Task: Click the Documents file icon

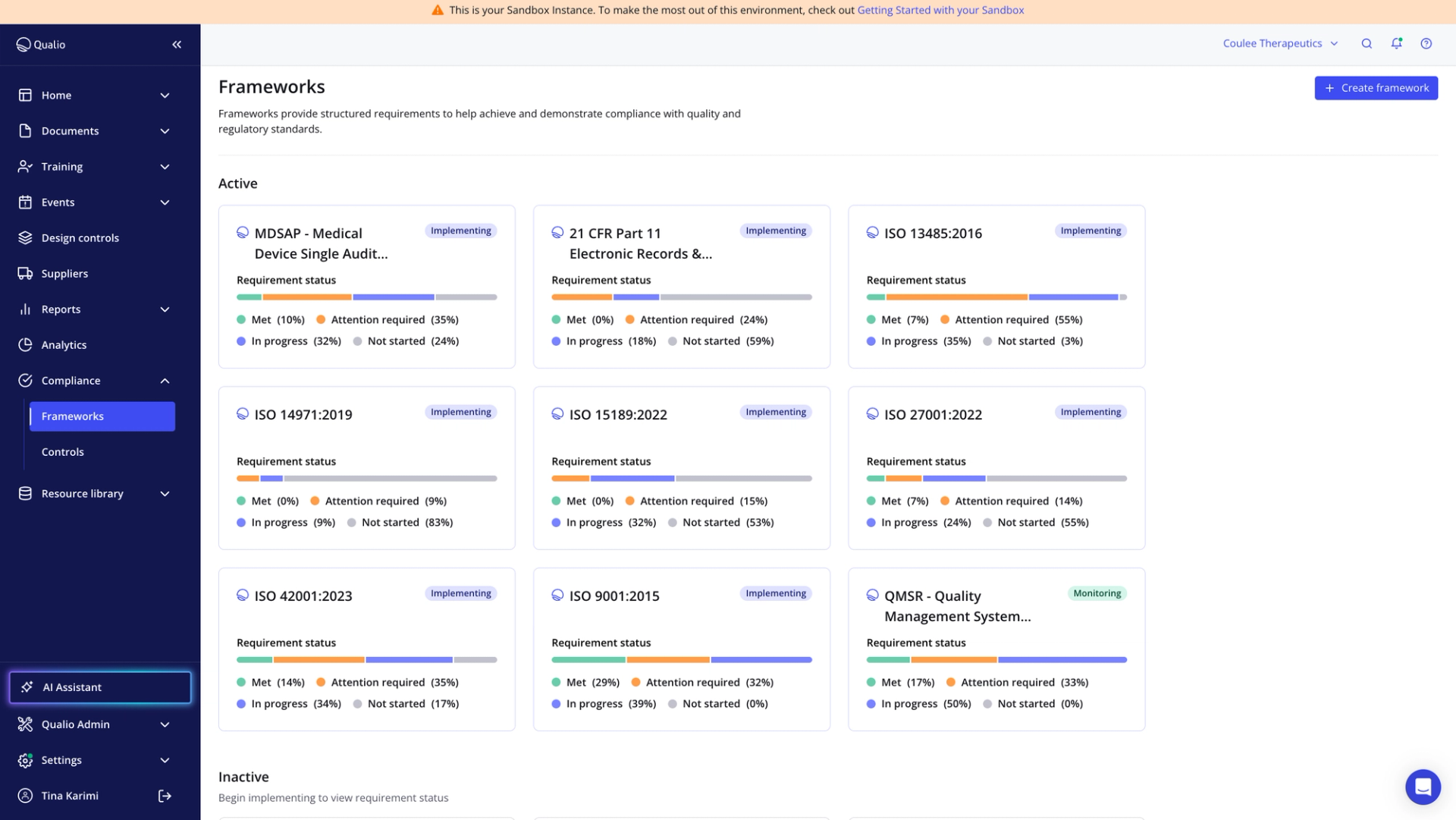Action: tap(25, 131)
